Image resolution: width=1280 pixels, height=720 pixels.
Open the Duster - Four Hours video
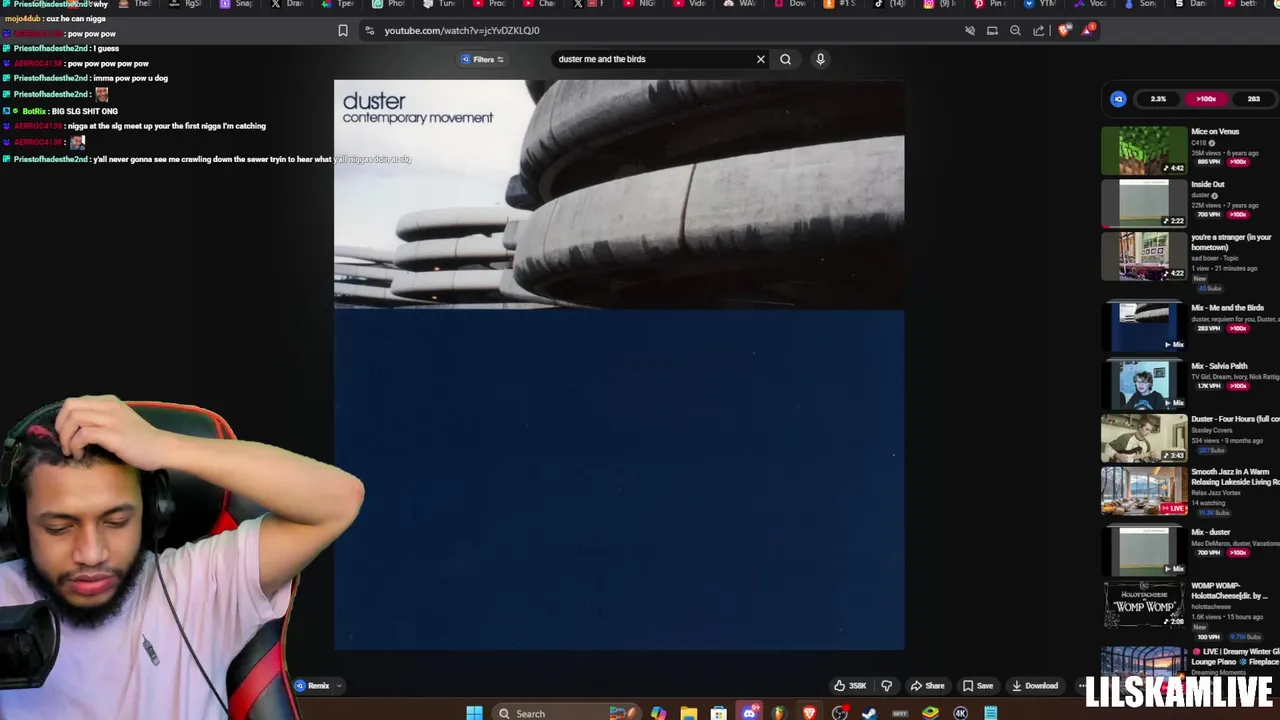[1144, 438]
